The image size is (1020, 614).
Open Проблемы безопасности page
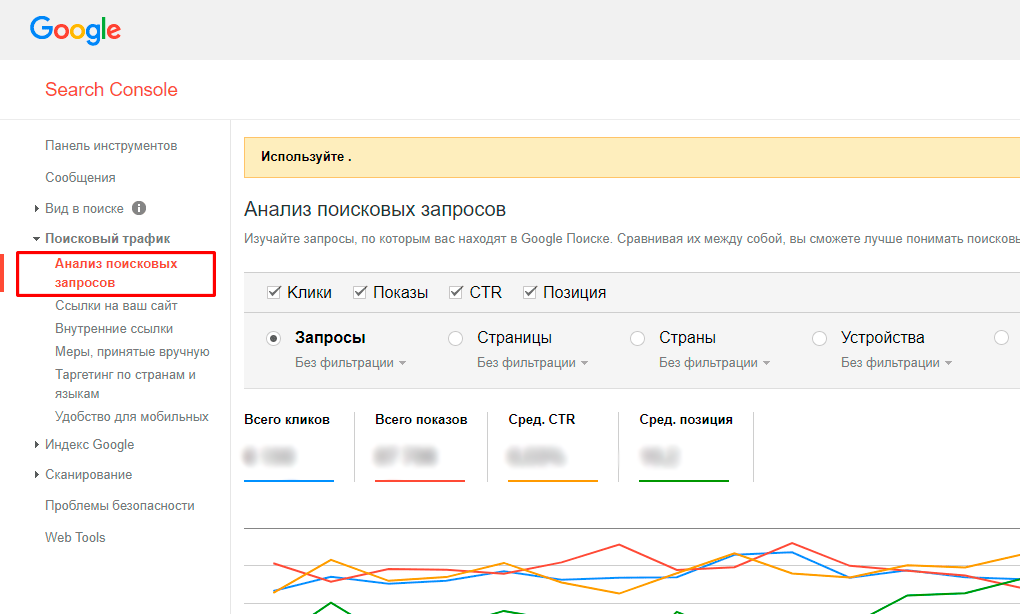click(120, 505)
